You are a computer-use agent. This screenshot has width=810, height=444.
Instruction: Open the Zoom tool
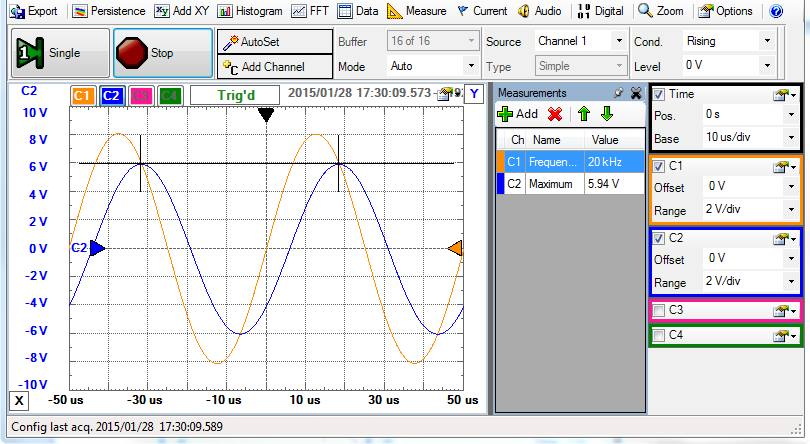point(661,11)
